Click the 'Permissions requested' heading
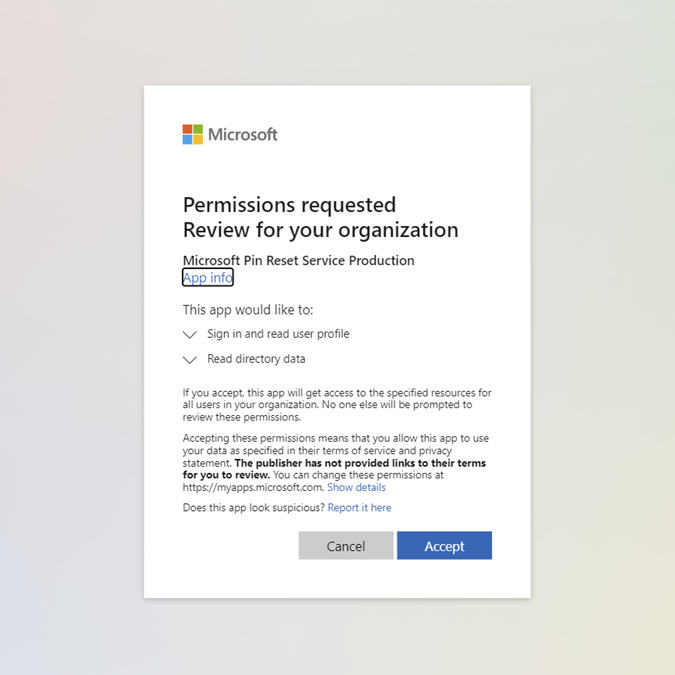Screen dimensions: 675x675 pyautogui.click(x=289, y=205)
